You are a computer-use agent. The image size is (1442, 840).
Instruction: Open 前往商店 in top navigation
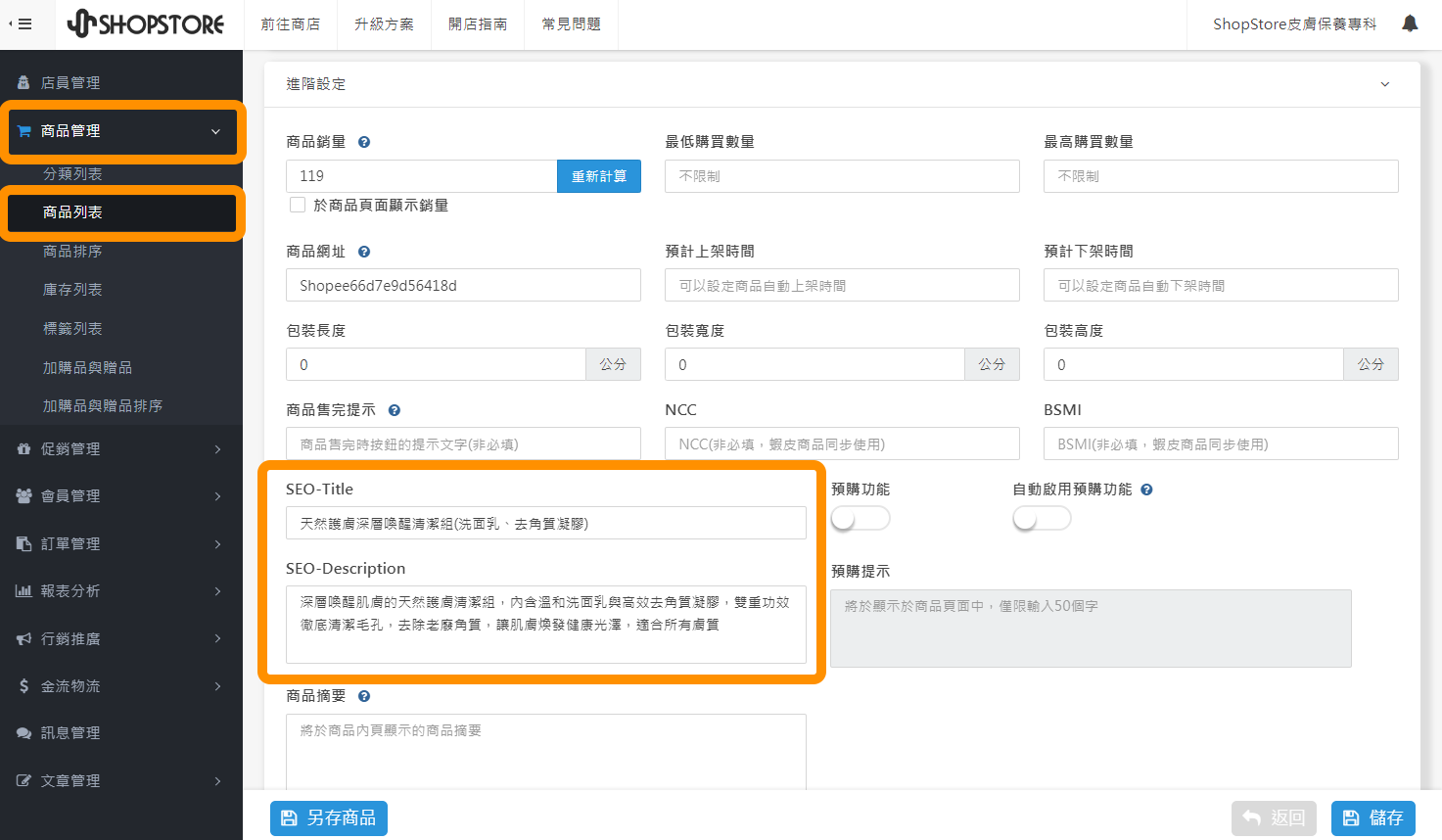tap(290, 24)
